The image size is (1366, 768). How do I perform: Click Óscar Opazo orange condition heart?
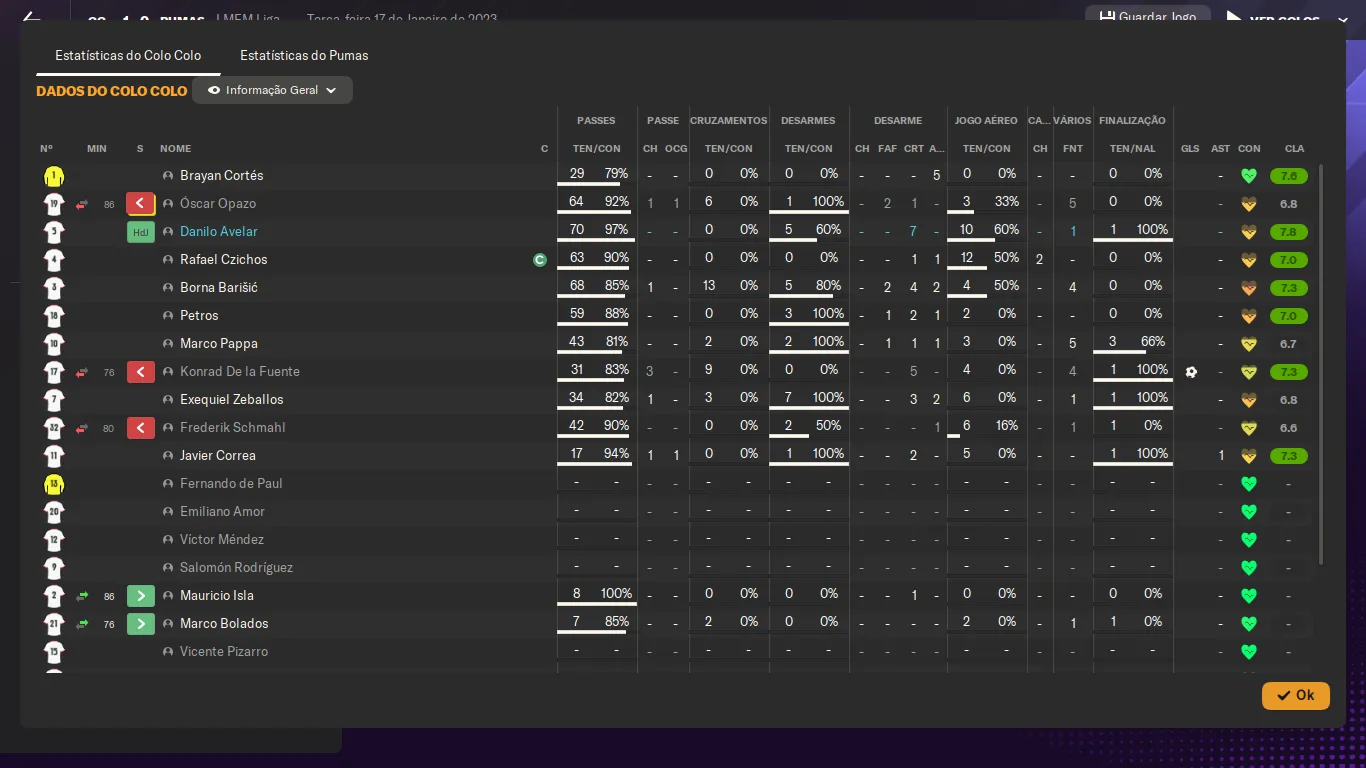pyautogui.click(x=1248, y=204)
